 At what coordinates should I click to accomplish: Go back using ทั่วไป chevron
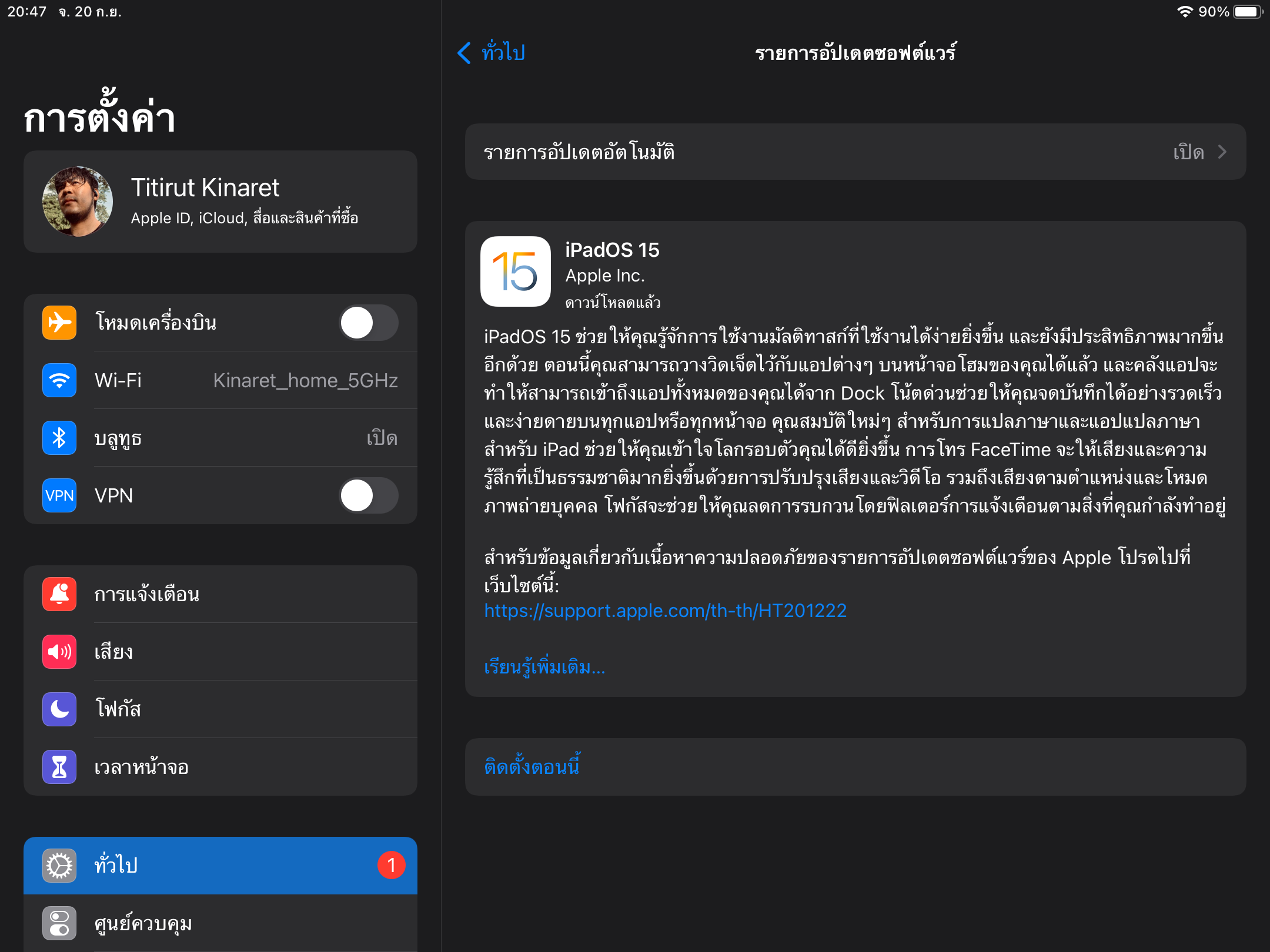click(464, 53)
